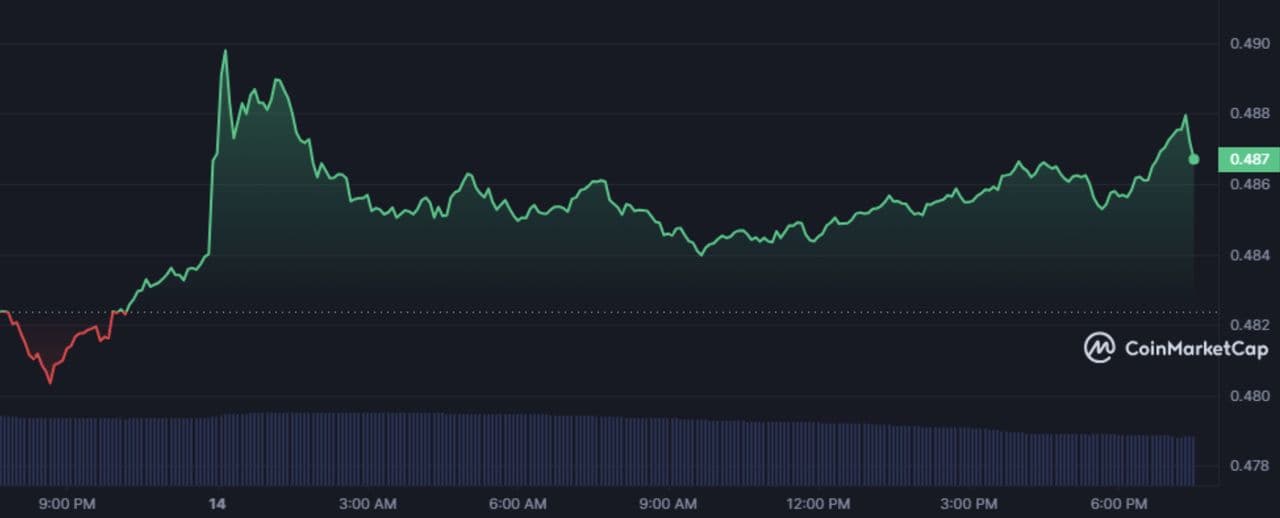Click the 6:00 PM time axis label
The height and width of the screenshot is (518, 1280).
(1118, 503)
